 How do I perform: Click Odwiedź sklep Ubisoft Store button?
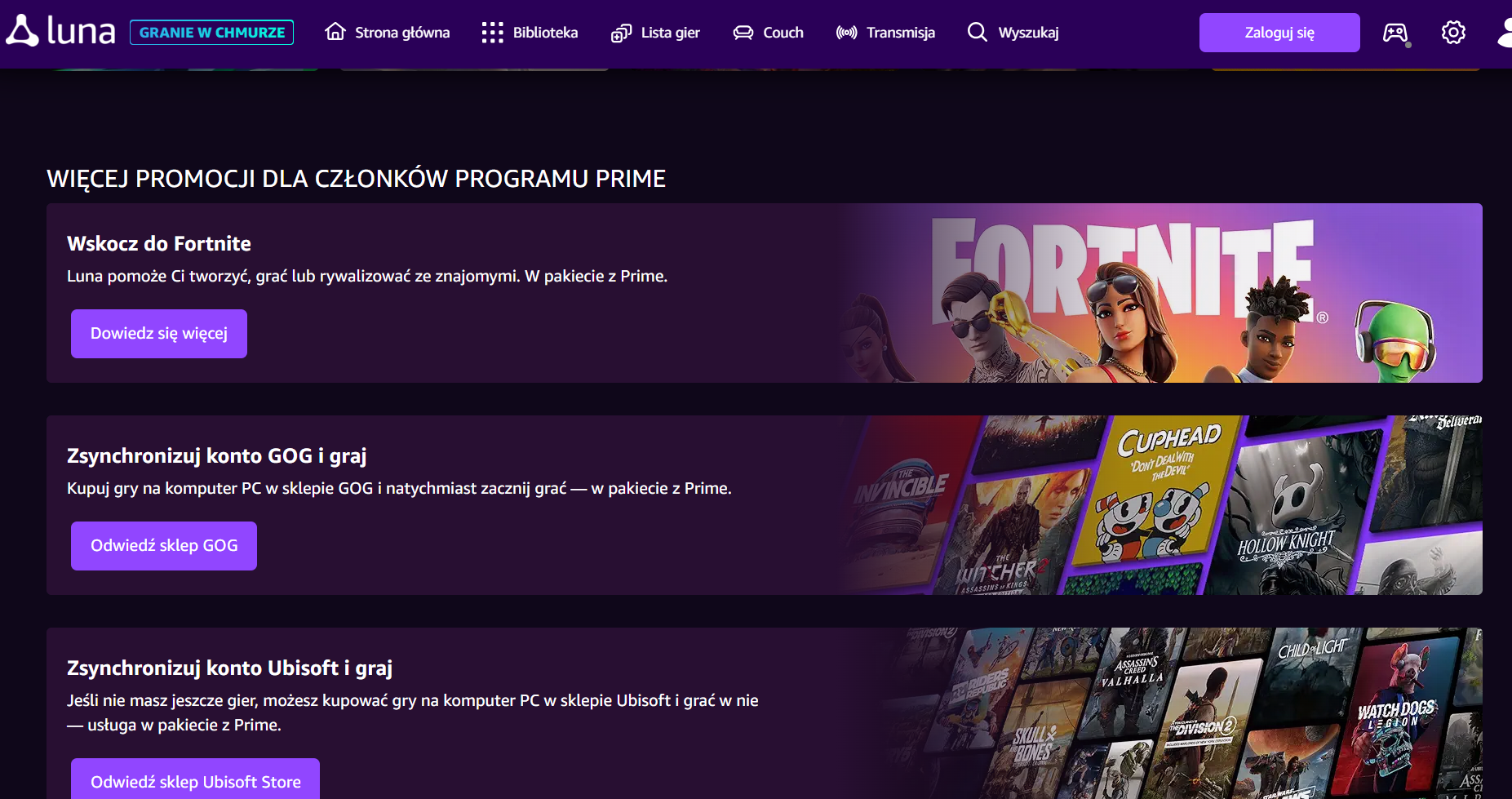195,779
